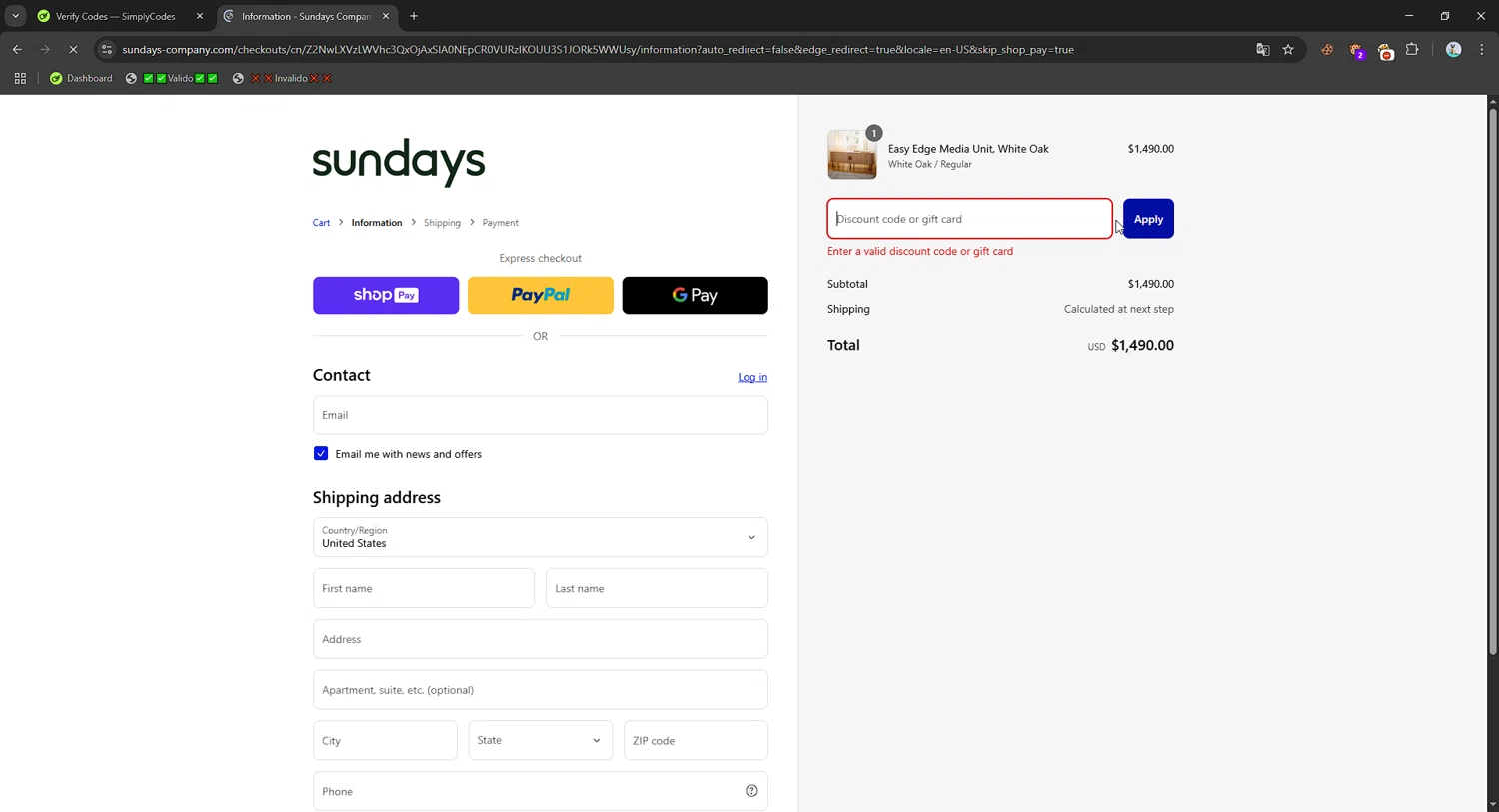1499x812 pixels.
Task: Click the Enter a valid discount code error text
Action: (920, 251)
